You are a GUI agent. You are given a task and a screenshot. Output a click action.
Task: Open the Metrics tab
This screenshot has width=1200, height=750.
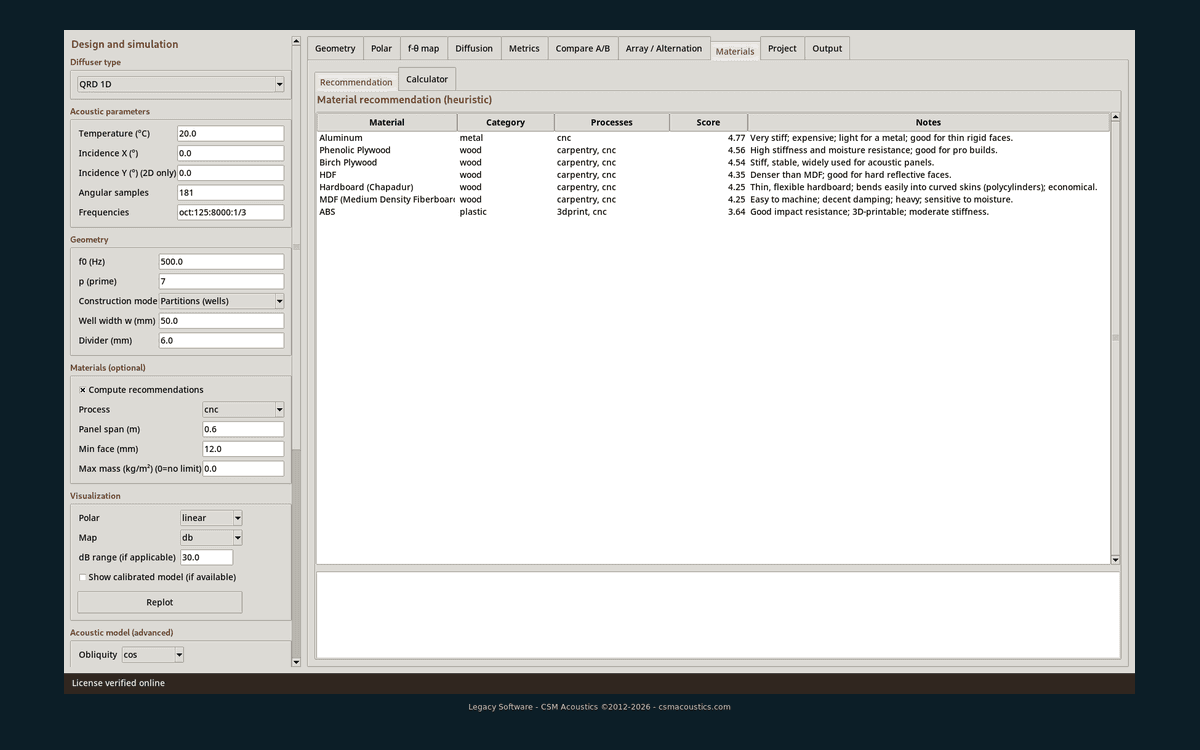pyautogui.click(x=524, y=48)
